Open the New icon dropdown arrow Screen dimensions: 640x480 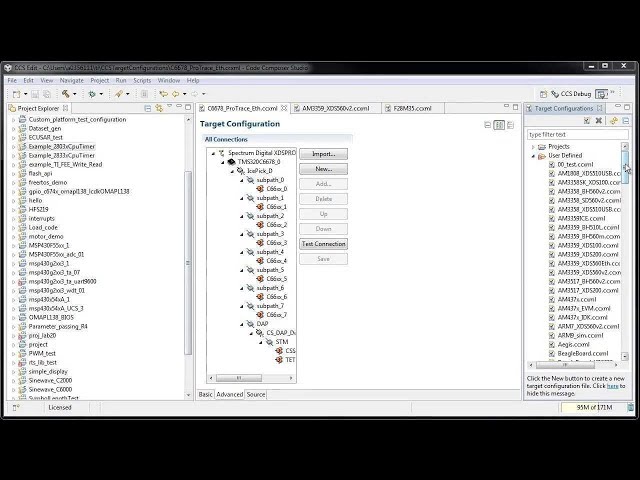point(25,94)
